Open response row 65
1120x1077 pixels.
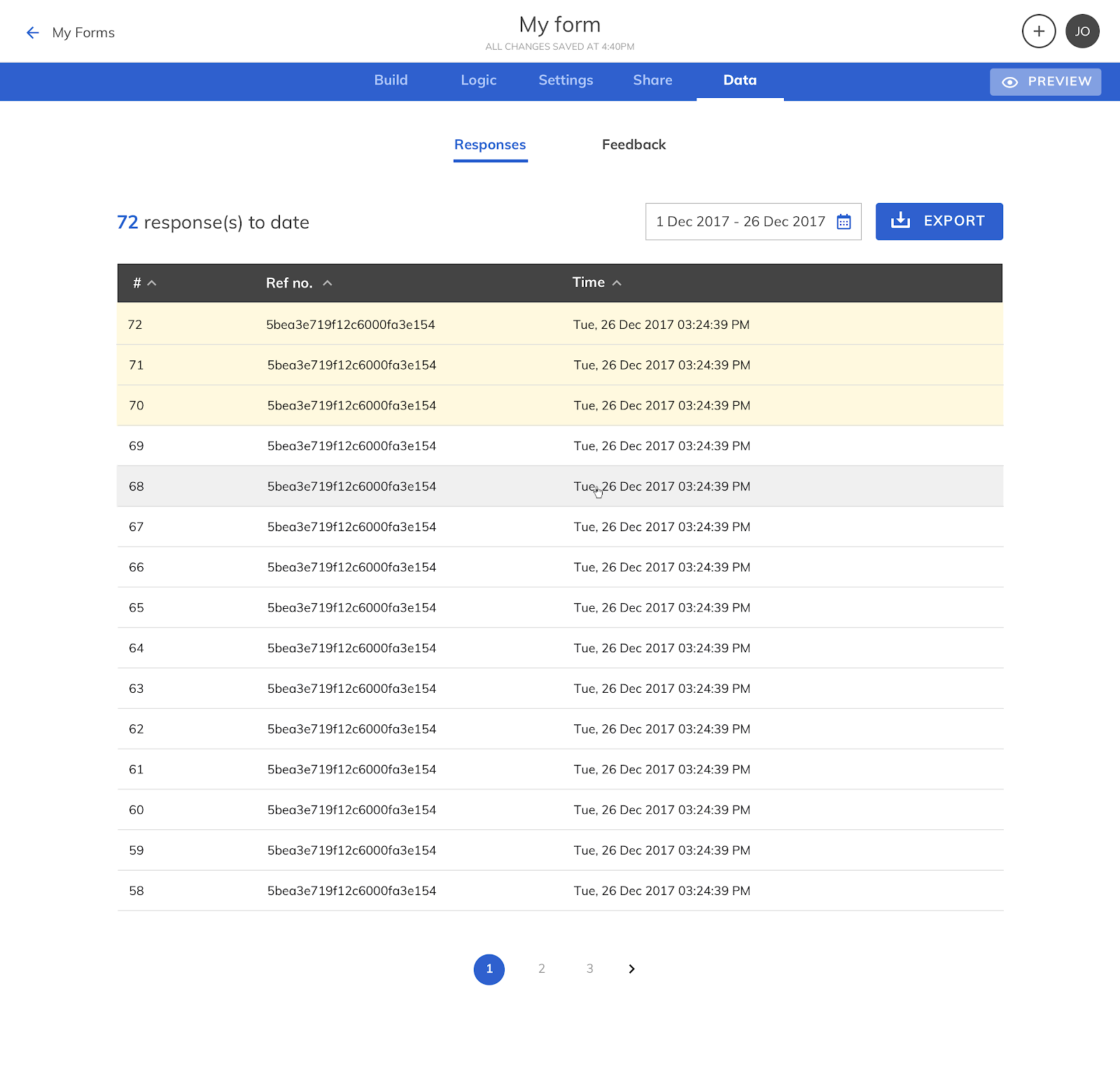click(x=560, y=608)
